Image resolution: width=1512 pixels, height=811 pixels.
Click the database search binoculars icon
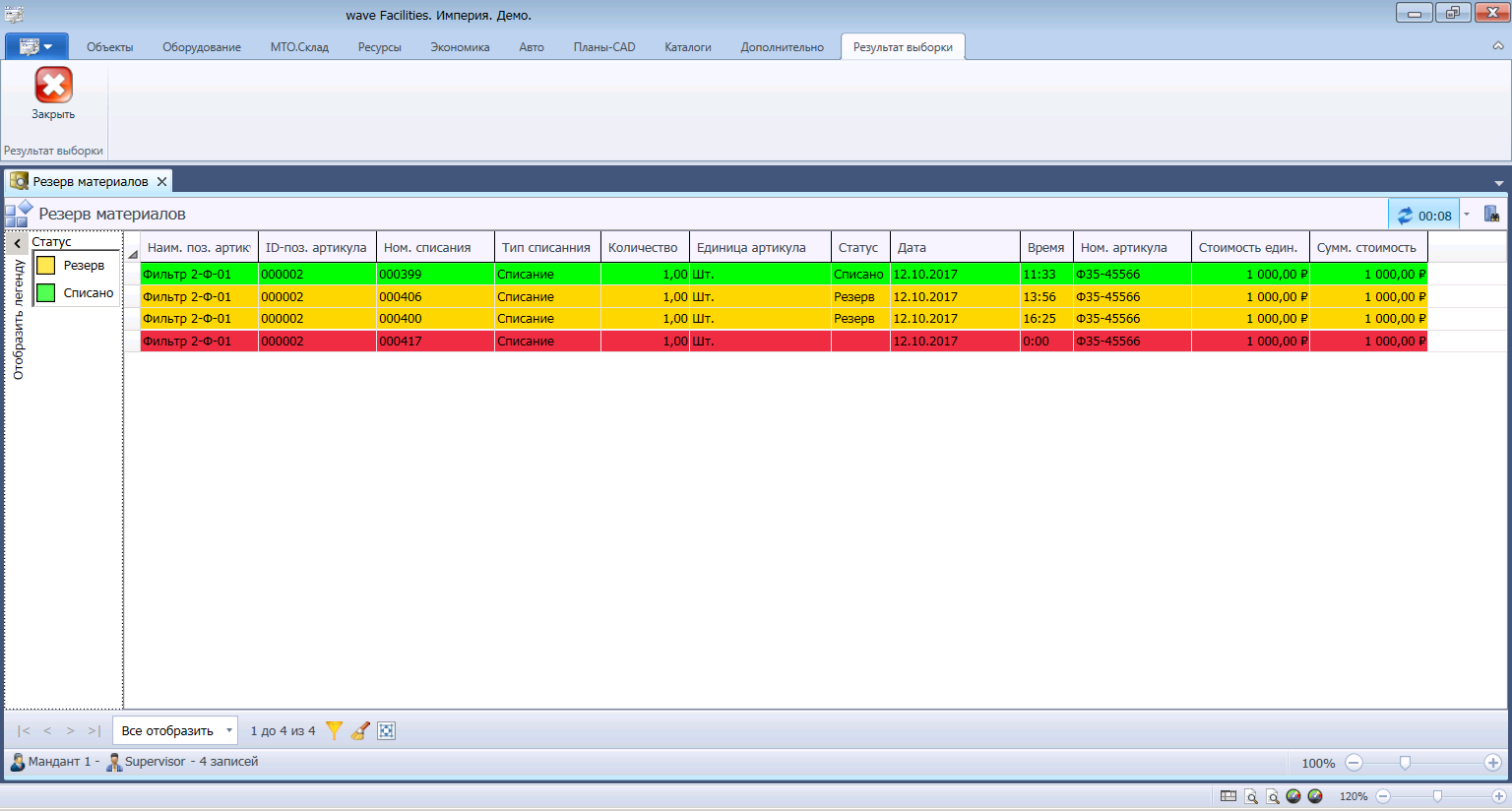[1491, 215]
